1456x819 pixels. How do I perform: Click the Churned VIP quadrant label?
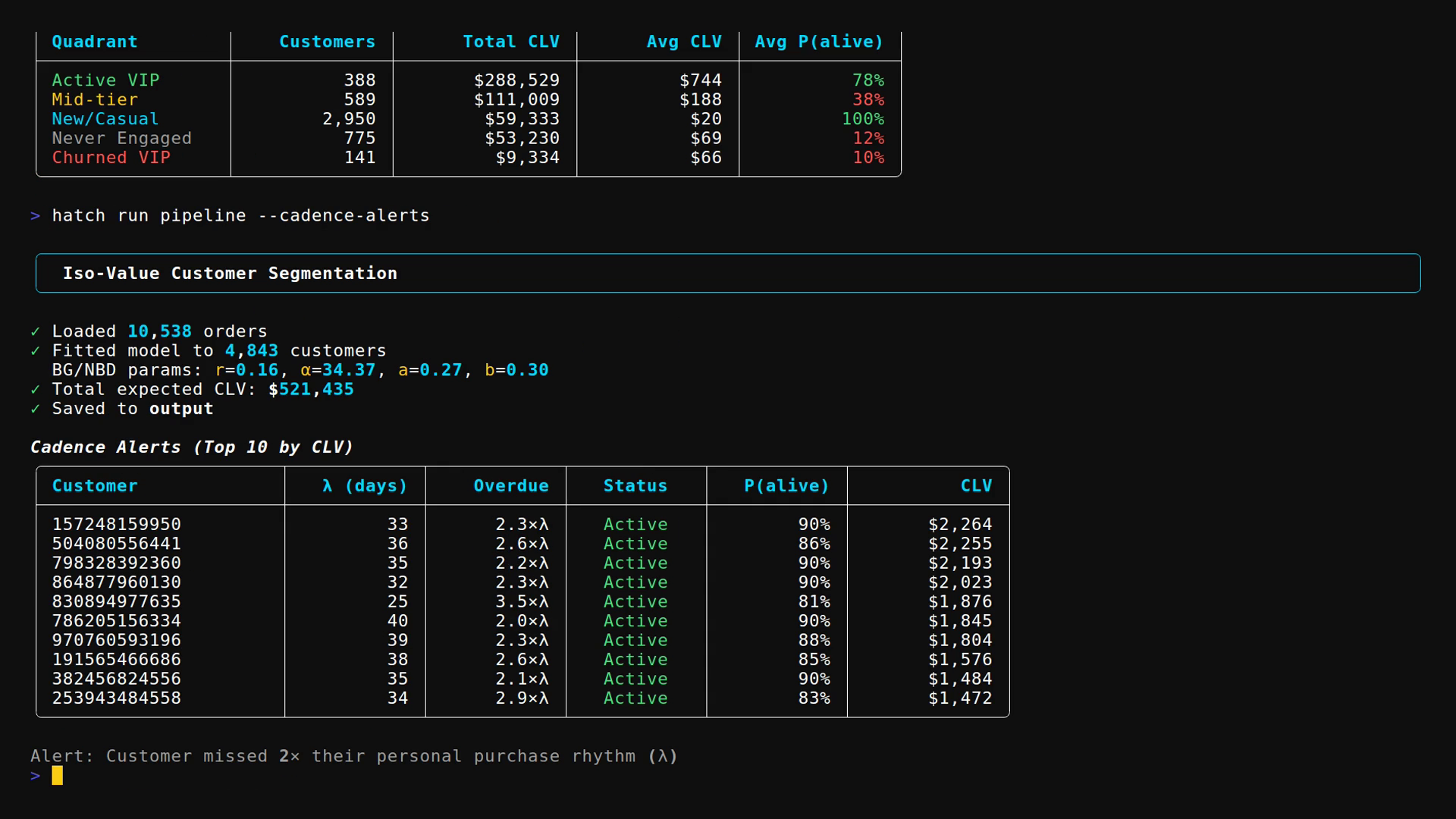[111, 158]
